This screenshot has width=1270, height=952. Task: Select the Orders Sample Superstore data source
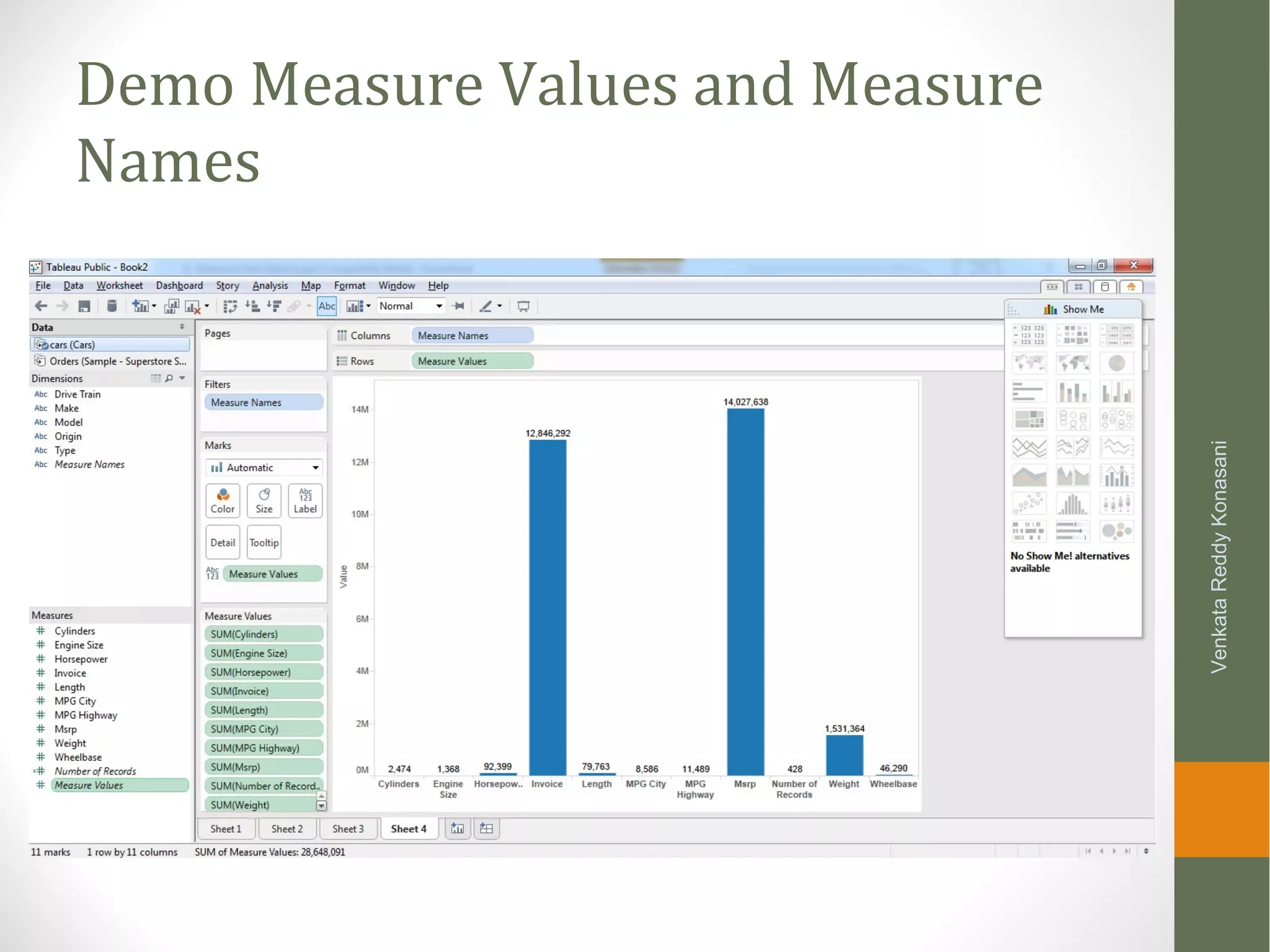click(x=110, y=361)
